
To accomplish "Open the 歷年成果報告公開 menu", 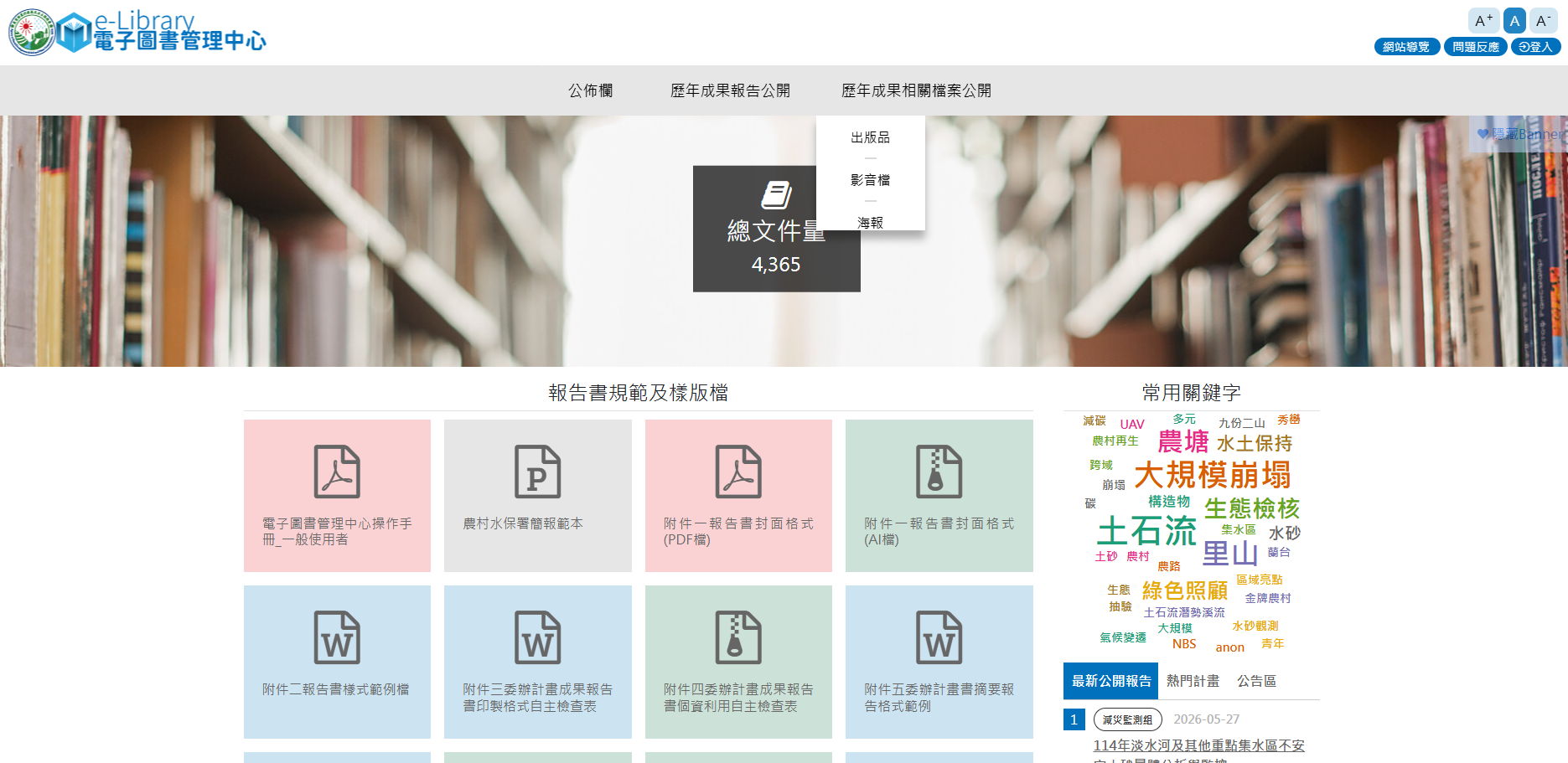I will (x=730, y=90).
